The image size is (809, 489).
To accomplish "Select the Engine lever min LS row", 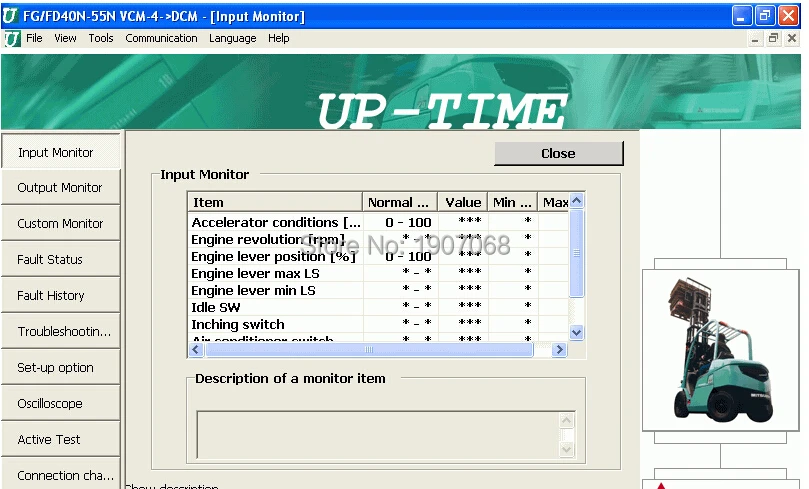I will click(379, 290).
